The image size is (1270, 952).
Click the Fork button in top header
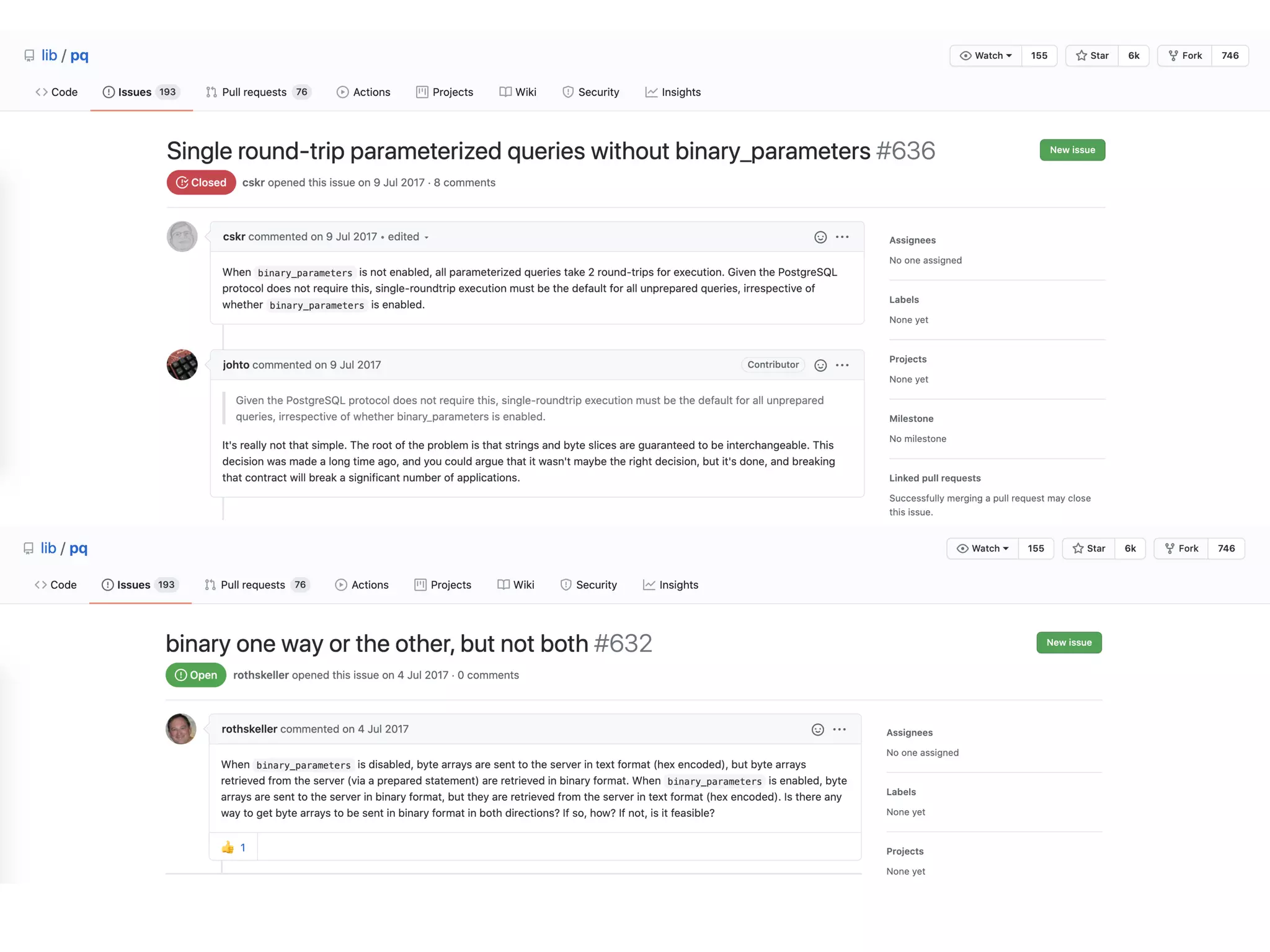[x=1185, y=56]
